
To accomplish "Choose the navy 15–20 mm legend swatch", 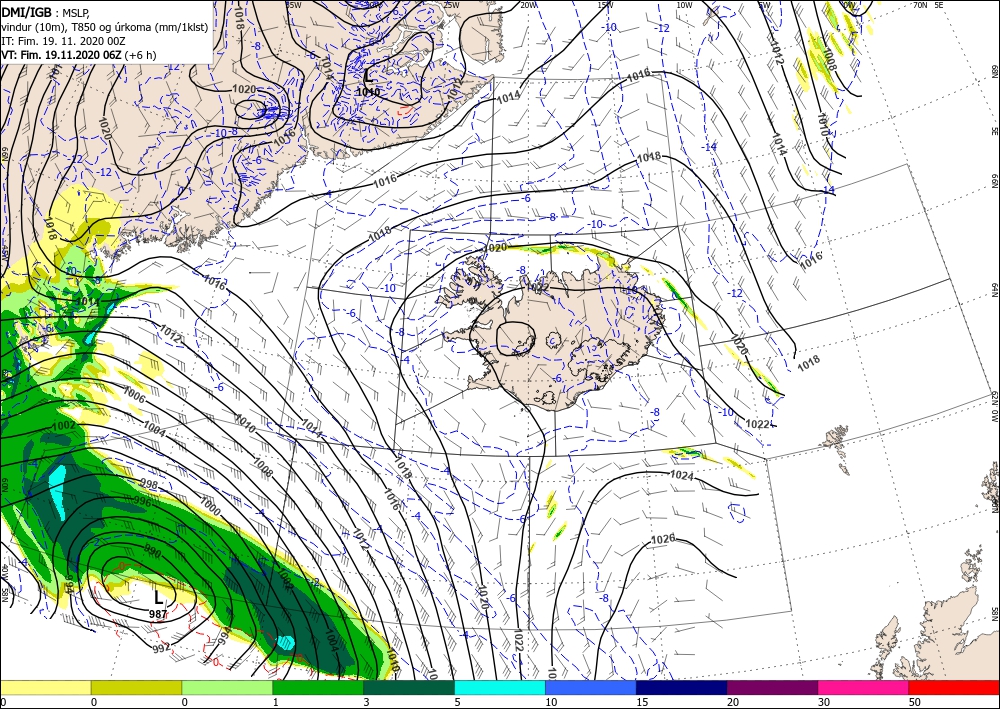I will (682, 687).
